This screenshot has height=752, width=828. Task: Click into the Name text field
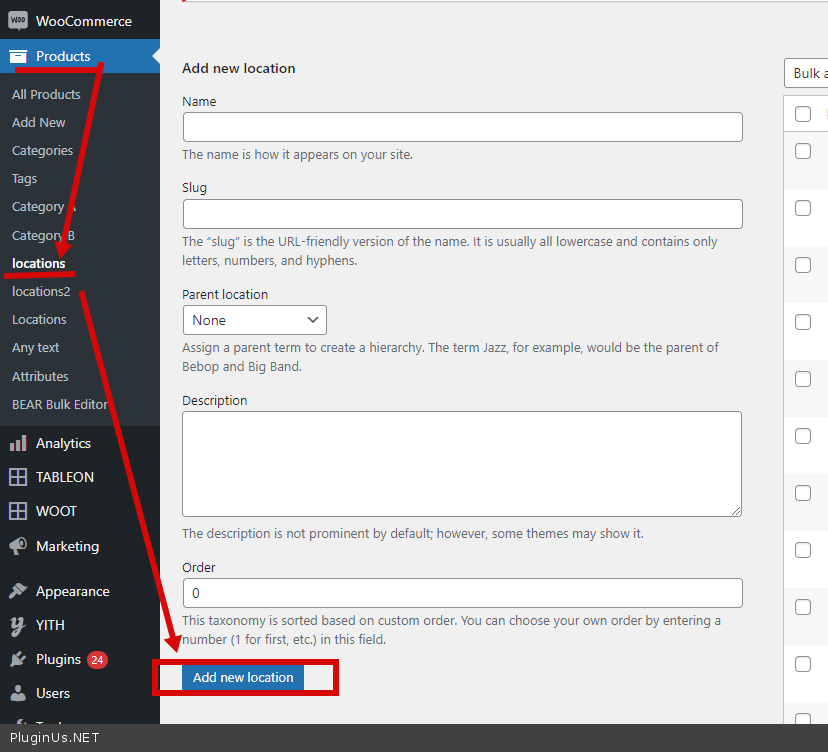click(462, 127)
